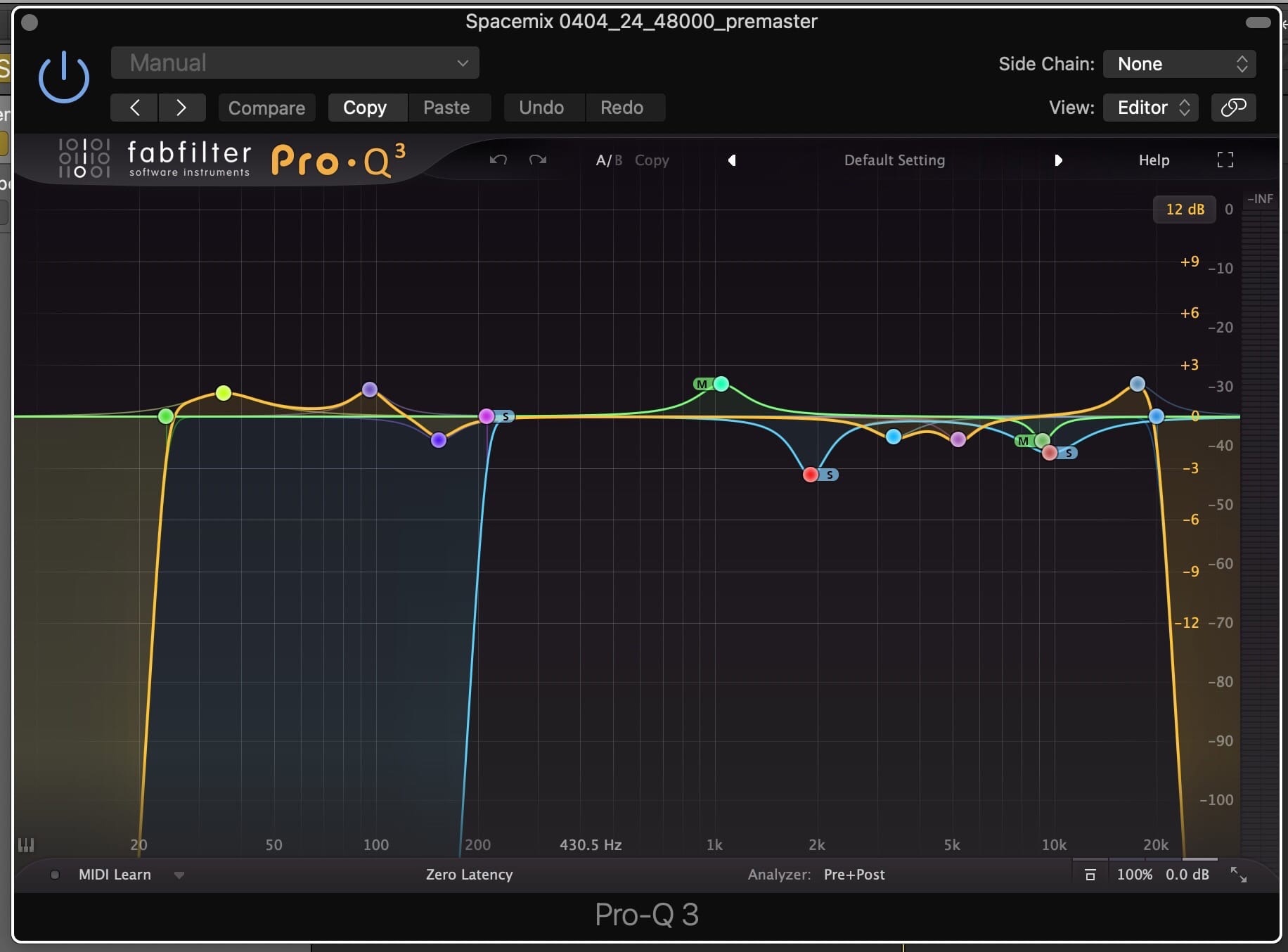The width and height of the screenshot is (1288, 952).
Task: Click the -INF output level readout
Action: tap(1260, 199)
